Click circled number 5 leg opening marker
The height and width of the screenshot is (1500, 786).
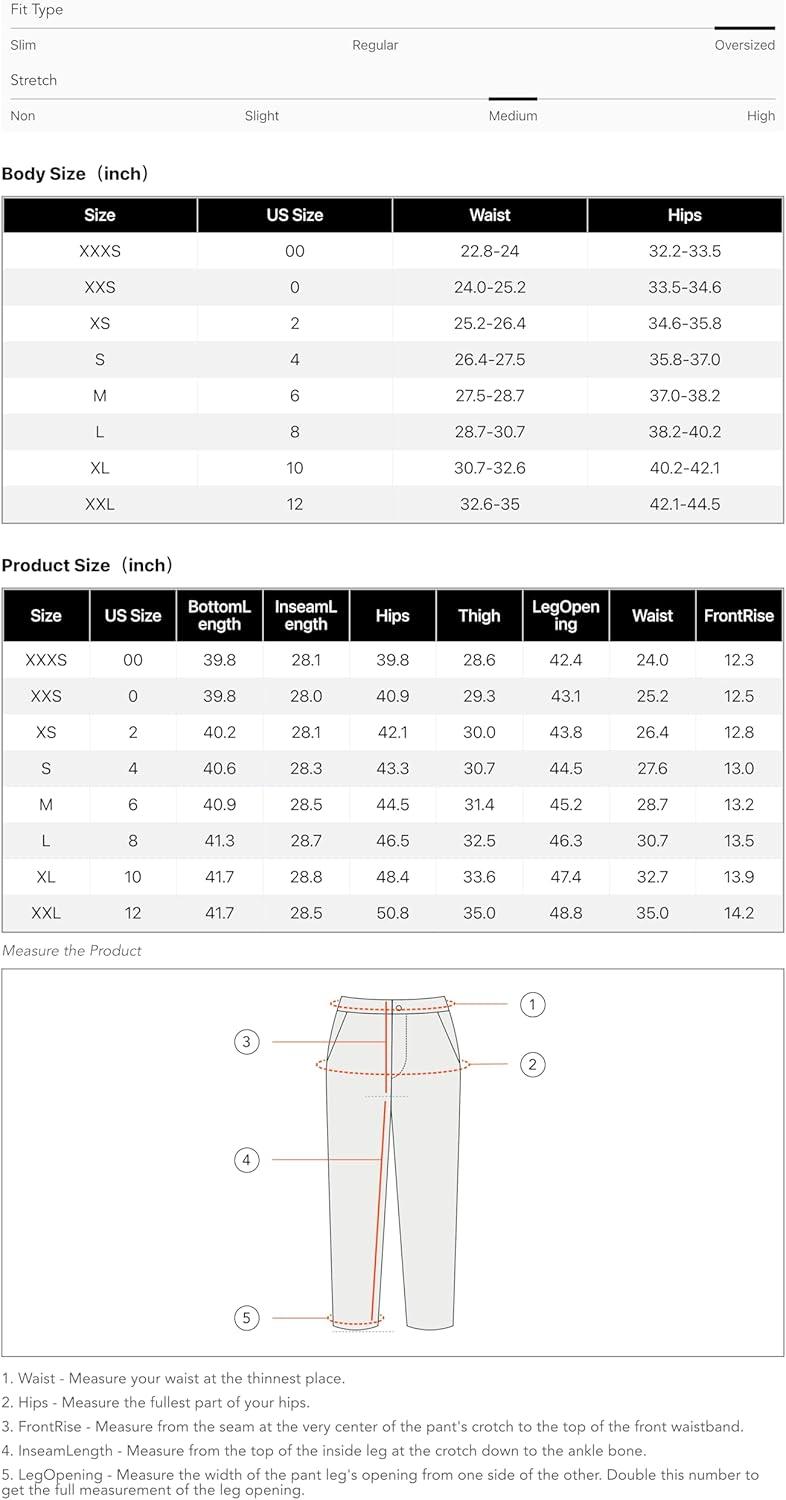(247, 1318)
